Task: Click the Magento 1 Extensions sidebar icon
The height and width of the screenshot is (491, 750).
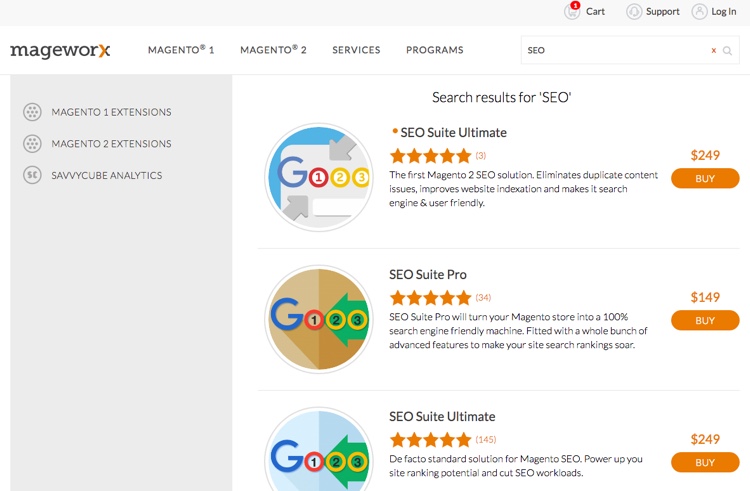Action: tap(32, 112)
